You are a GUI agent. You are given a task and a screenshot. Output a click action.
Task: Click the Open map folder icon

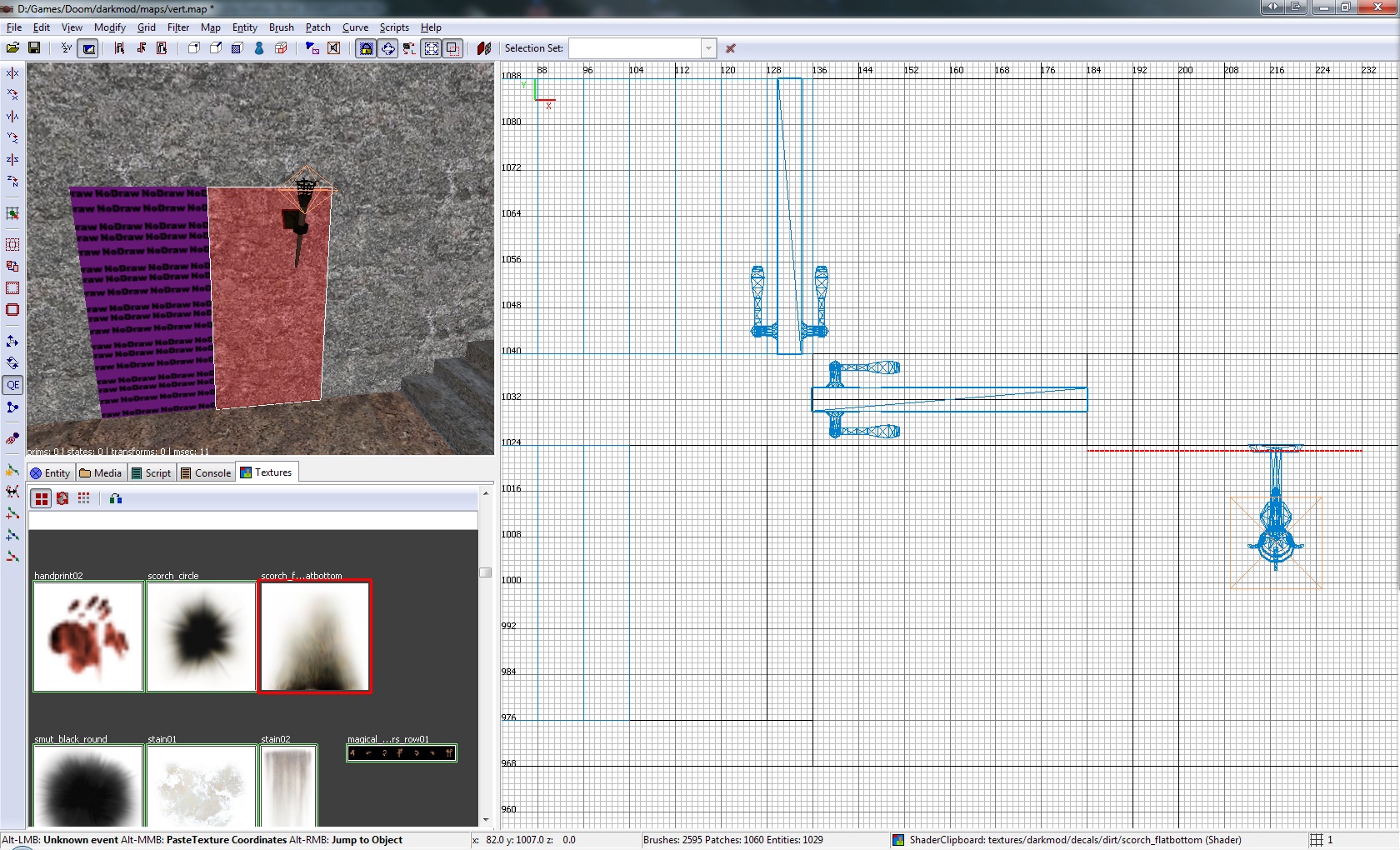pos(12,48)
